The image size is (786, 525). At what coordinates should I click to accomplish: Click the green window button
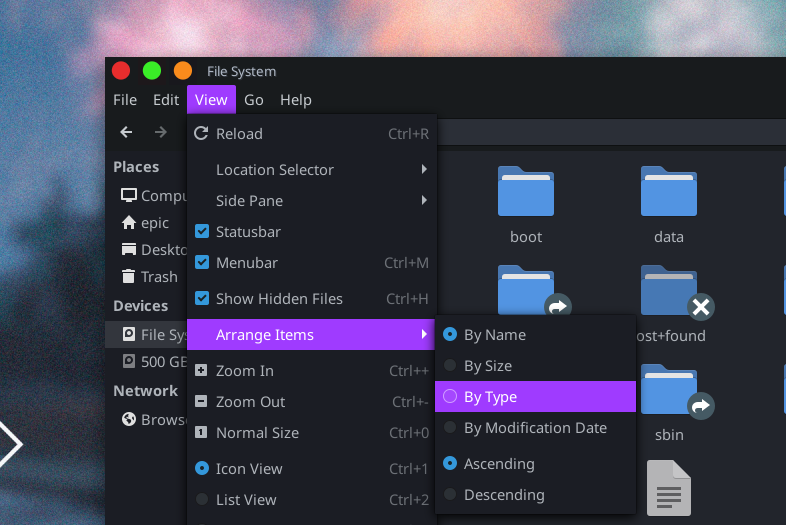[152, 71]
